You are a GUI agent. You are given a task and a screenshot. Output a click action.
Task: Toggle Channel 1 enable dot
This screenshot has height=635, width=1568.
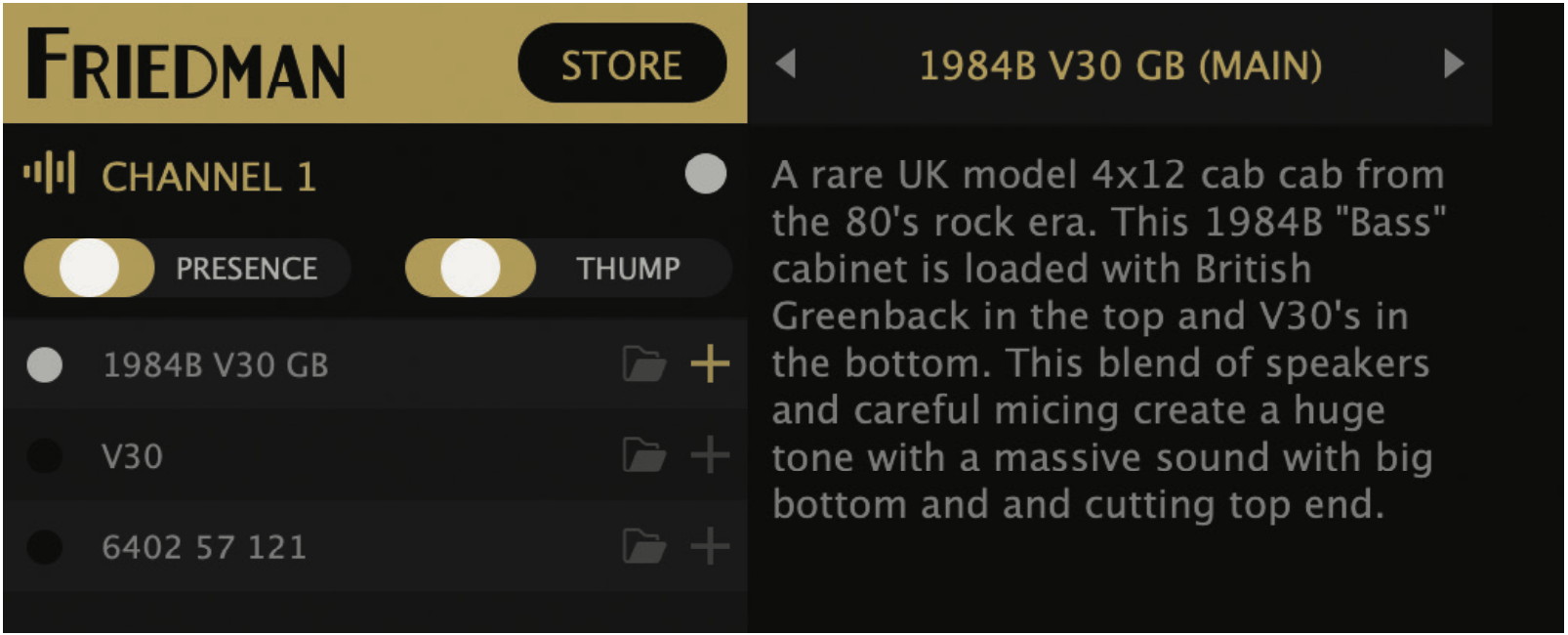click(x=705, y=175)
